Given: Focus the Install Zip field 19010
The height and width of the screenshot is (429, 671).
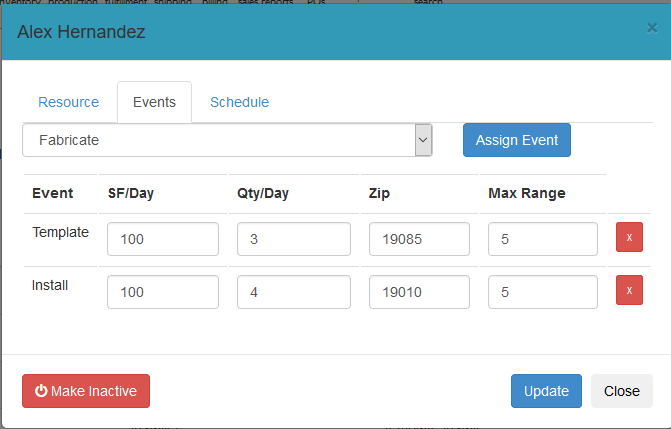Looking at the screenshot, I should [x=419, y=292].
